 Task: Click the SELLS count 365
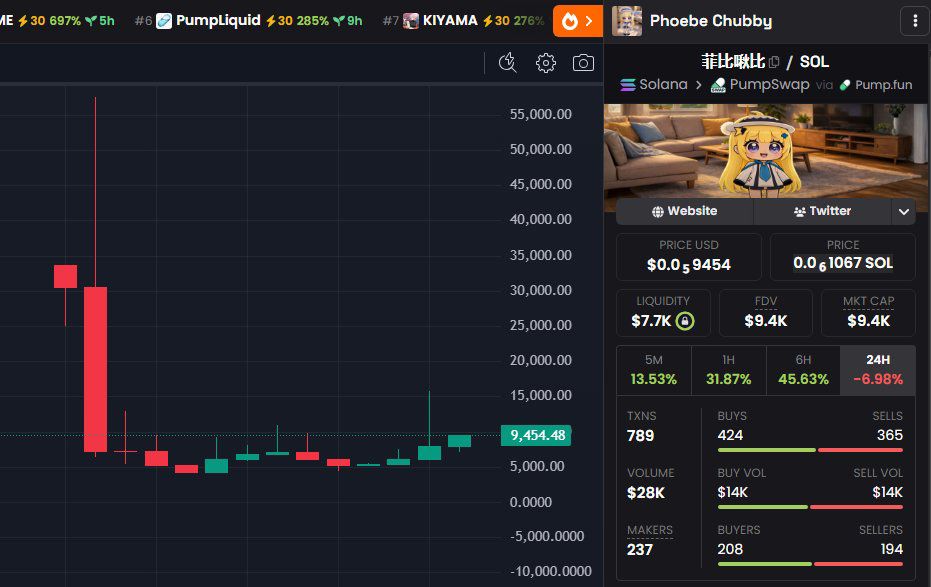pos(889,435)
